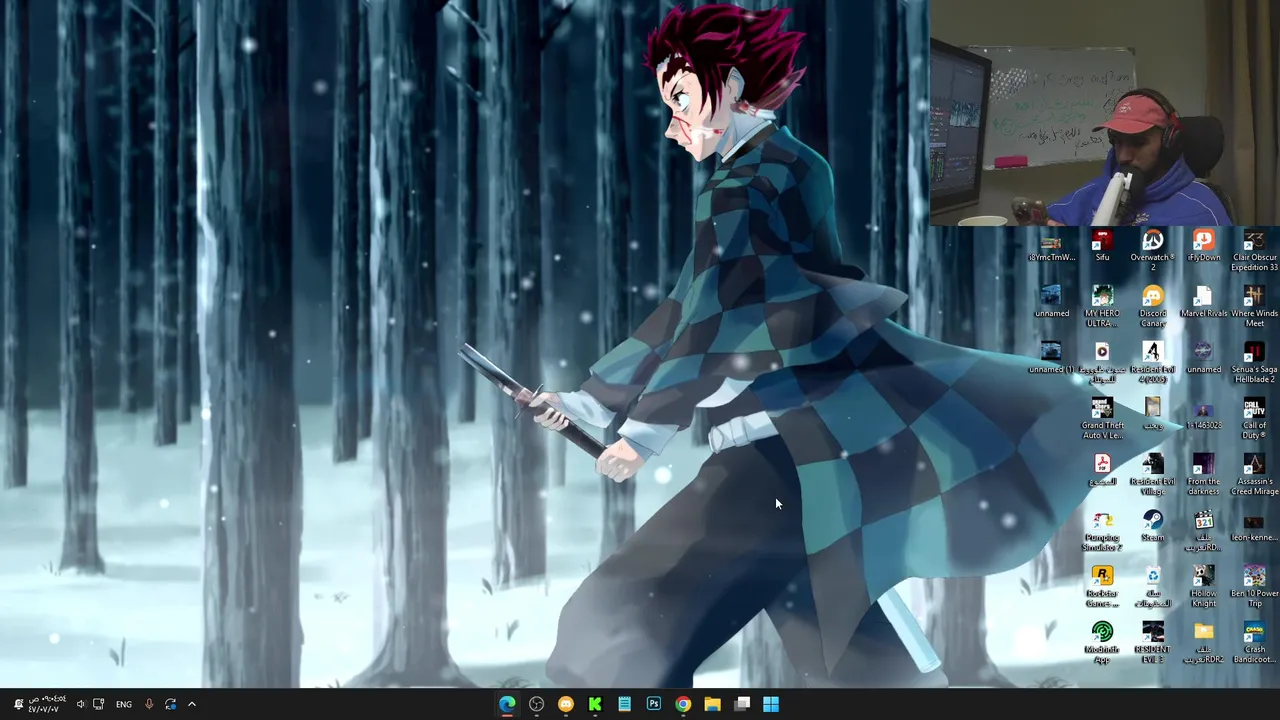Open the Discord Canary desktop shortcut
This screenshot has height=720, width=1280.
pos(1153,306)
